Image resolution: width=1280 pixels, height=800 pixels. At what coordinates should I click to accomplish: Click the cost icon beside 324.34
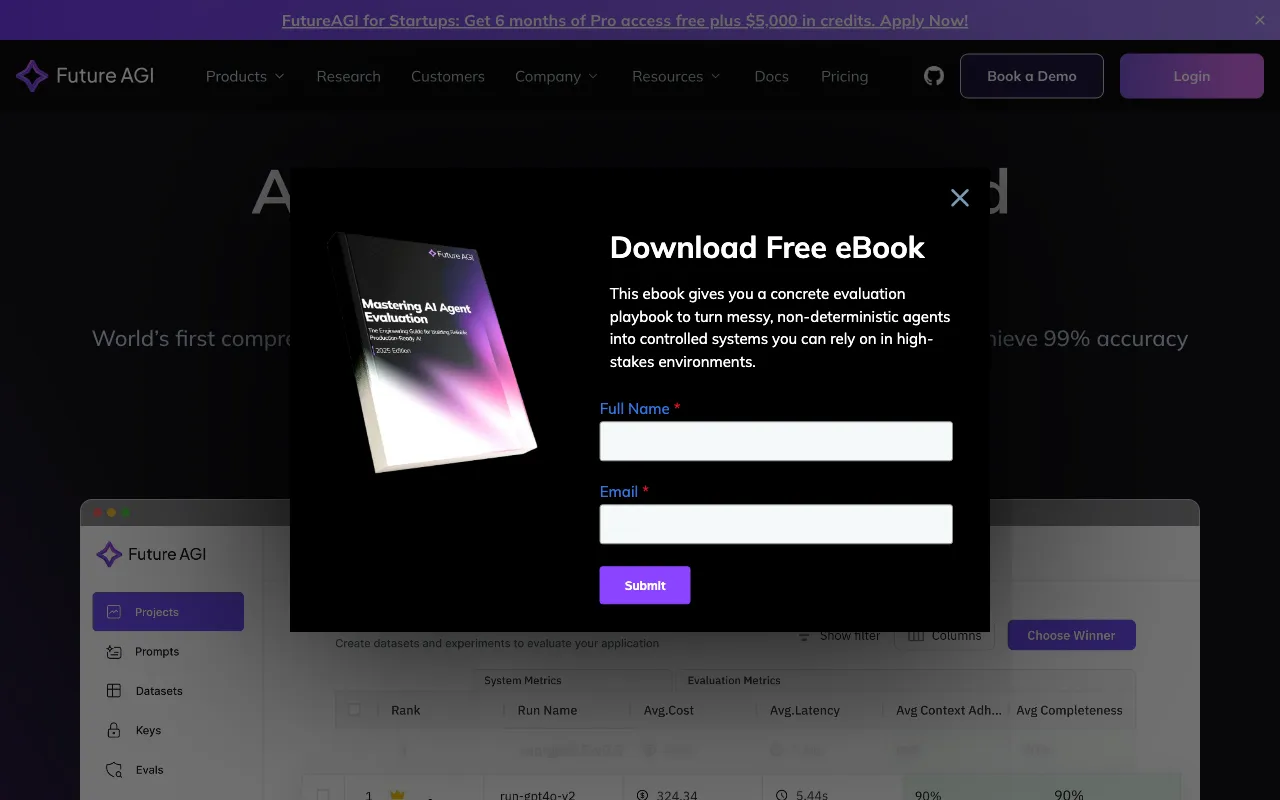643,796
